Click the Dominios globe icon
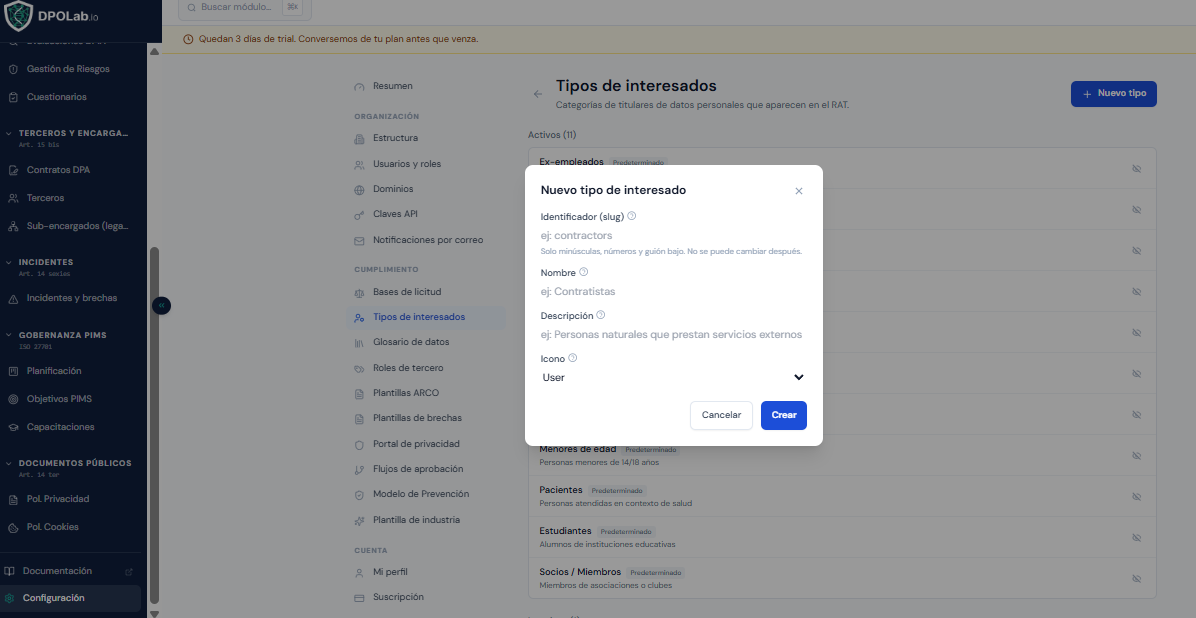 tap(359, 189)
